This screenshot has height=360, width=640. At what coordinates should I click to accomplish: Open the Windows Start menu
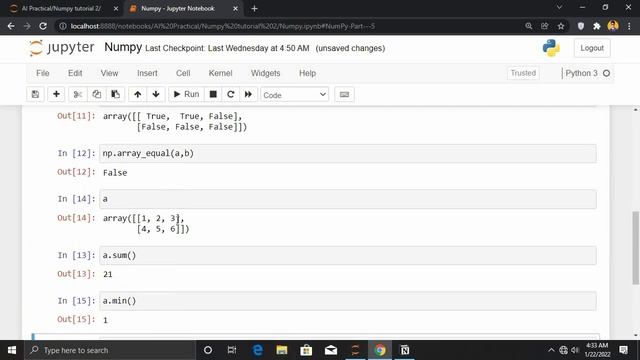click(x=12, y=350)
